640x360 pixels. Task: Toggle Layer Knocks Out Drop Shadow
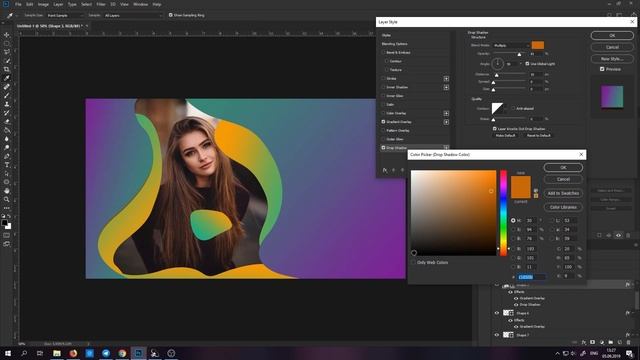495,129
